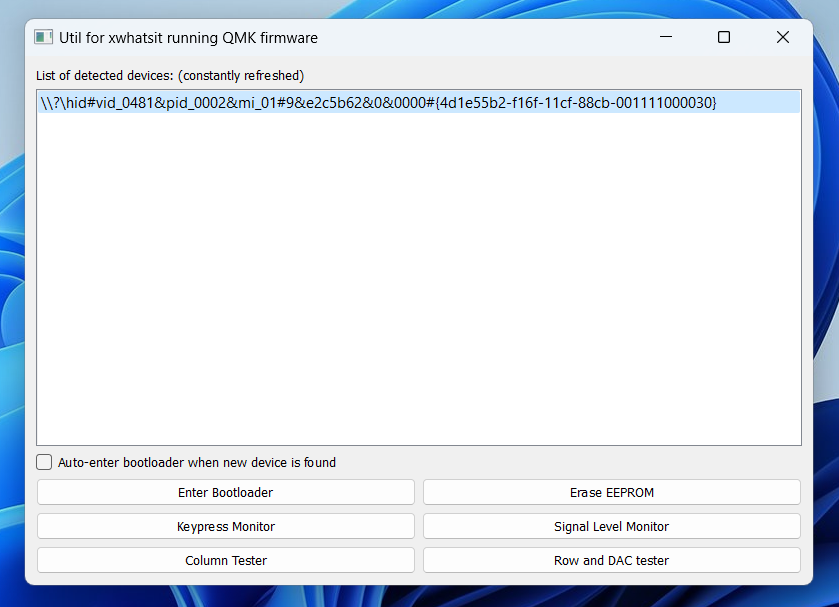
Task: Click the desktop wallpaper right of the window
Action: pos(826,300)
